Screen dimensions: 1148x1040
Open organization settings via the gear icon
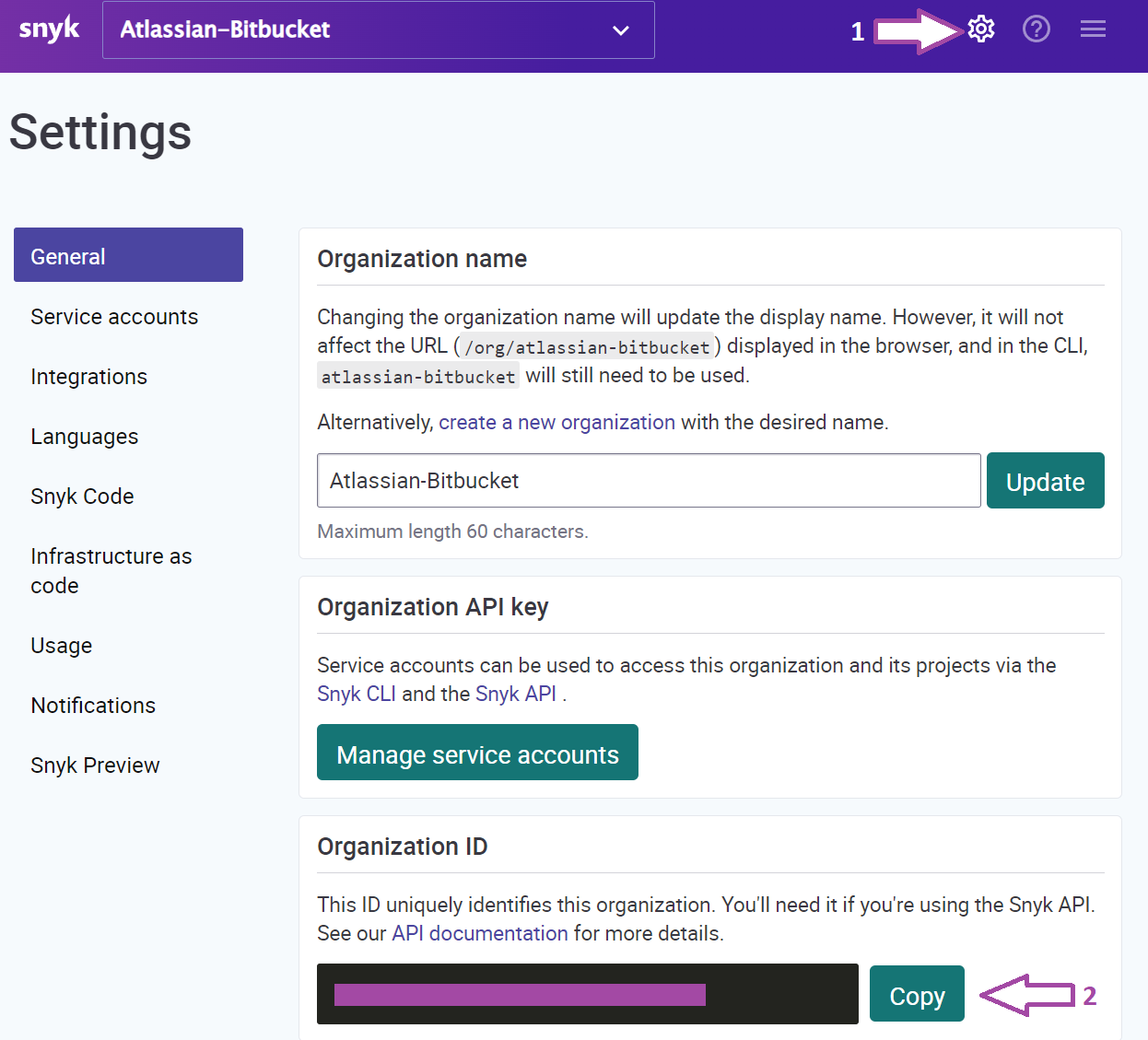click(x=980, y=29)
